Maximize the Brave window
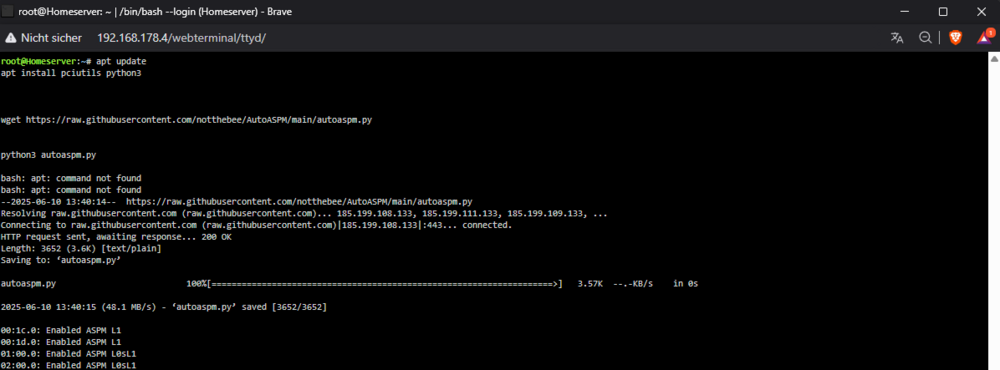The image size is (1000, 370). click(x=943, y=11)
